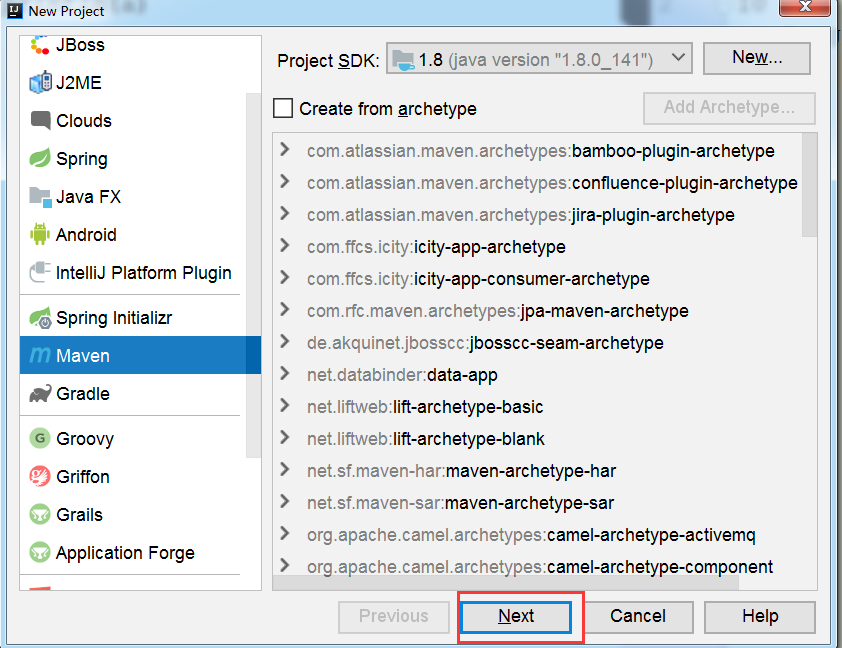Image resolution: width=842 pixels, height=648 pixels.
Task: Enable the Create from archetype checkbox
Action: [283, 108]
